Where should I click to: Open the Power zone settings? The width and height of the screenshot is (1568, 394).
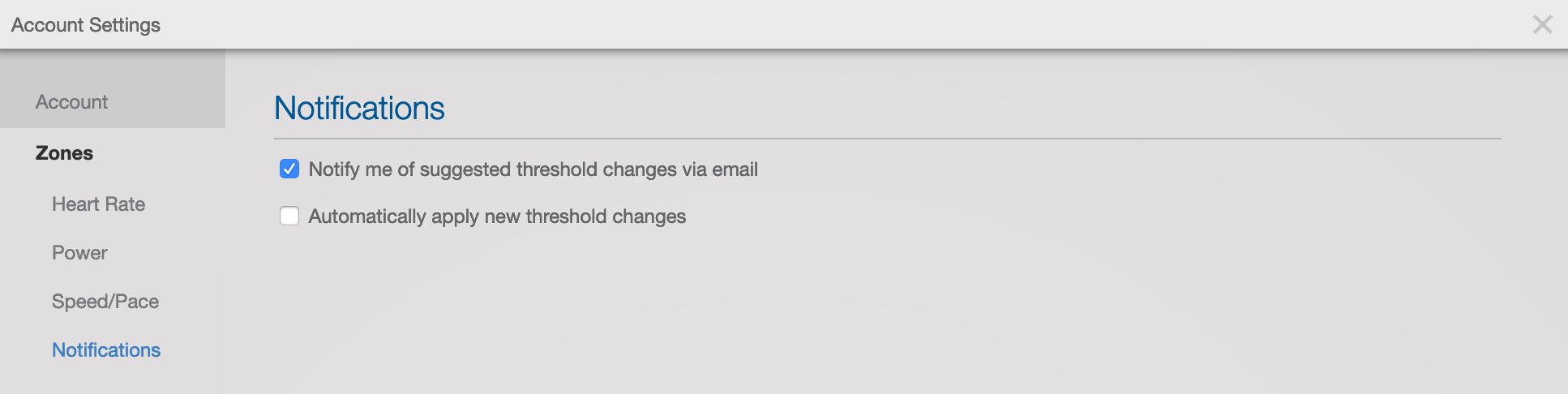(x=79, y=253)
